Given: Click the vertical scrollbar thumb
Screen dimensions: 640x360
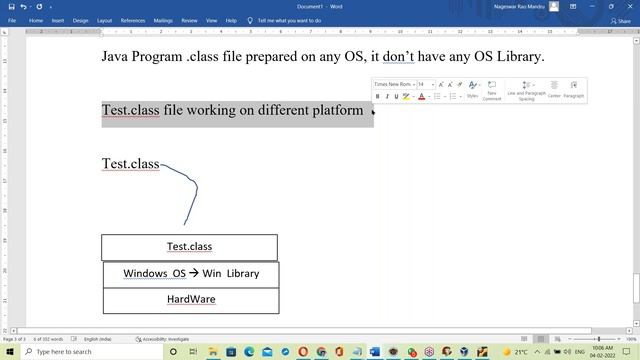Looking at the screenshot, I should point(636,289).
